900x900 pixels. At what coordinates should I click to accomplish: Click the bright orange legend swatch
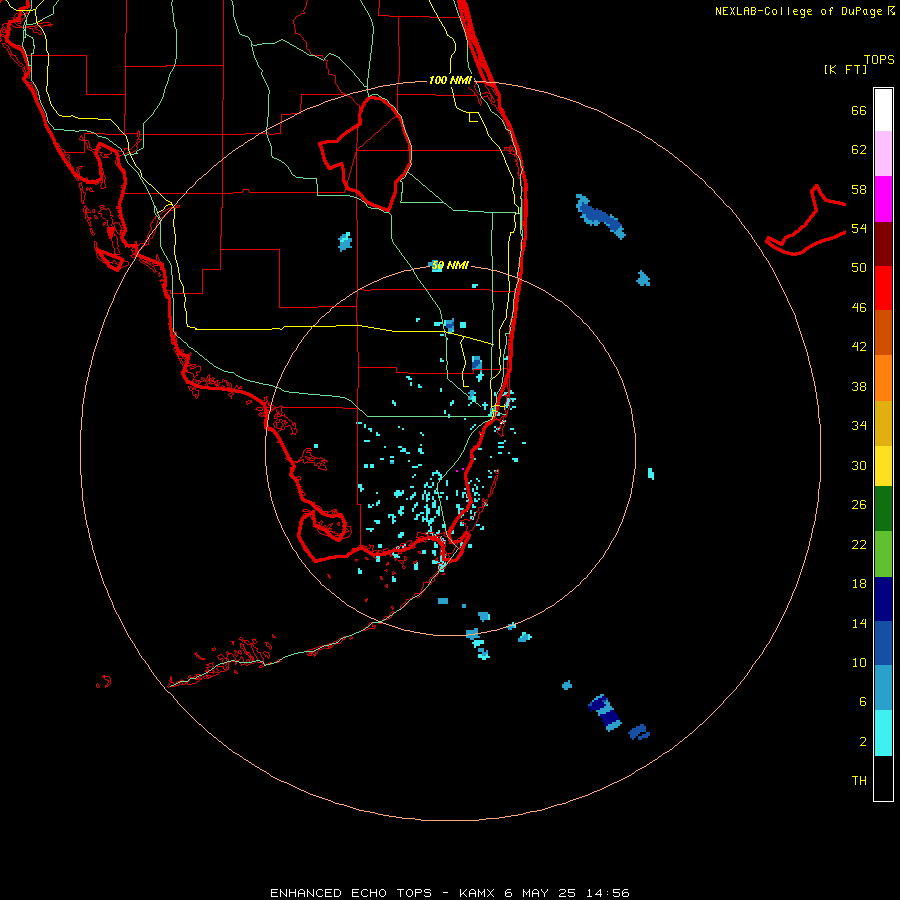click(883, 378)
